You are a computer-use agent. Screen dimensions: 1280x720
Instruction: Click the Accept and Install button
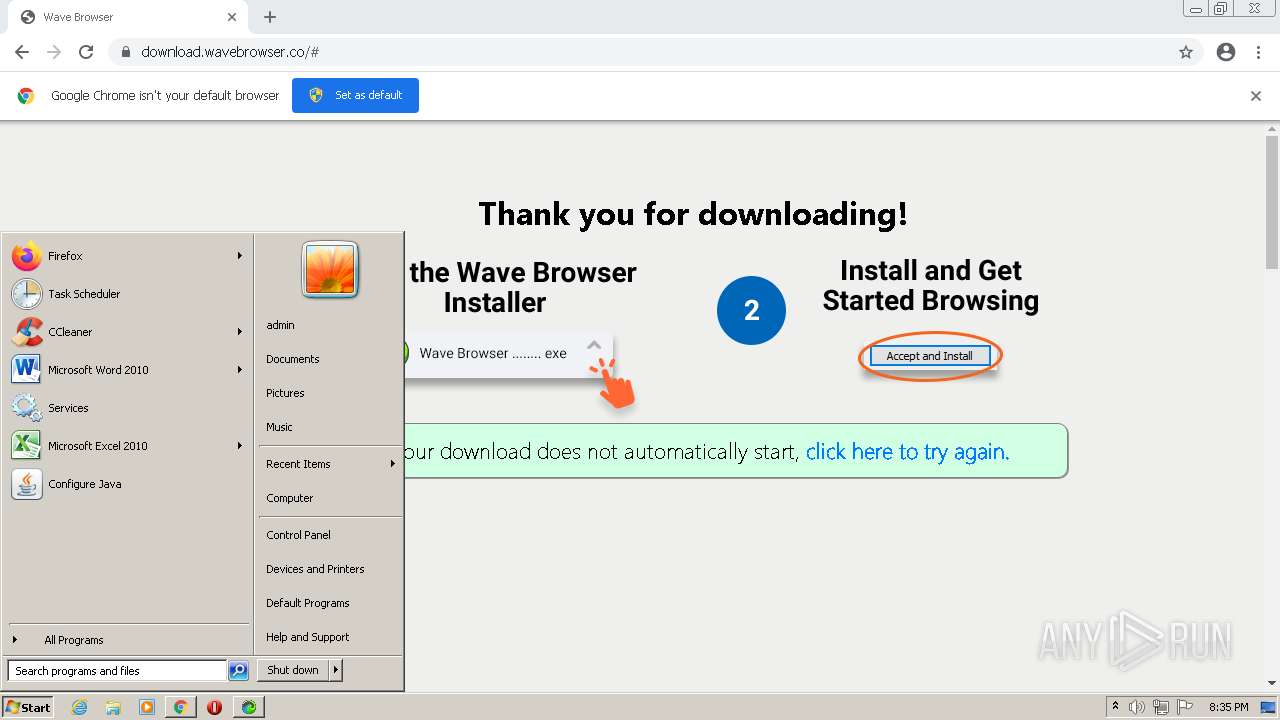click(x=929, y=356)
